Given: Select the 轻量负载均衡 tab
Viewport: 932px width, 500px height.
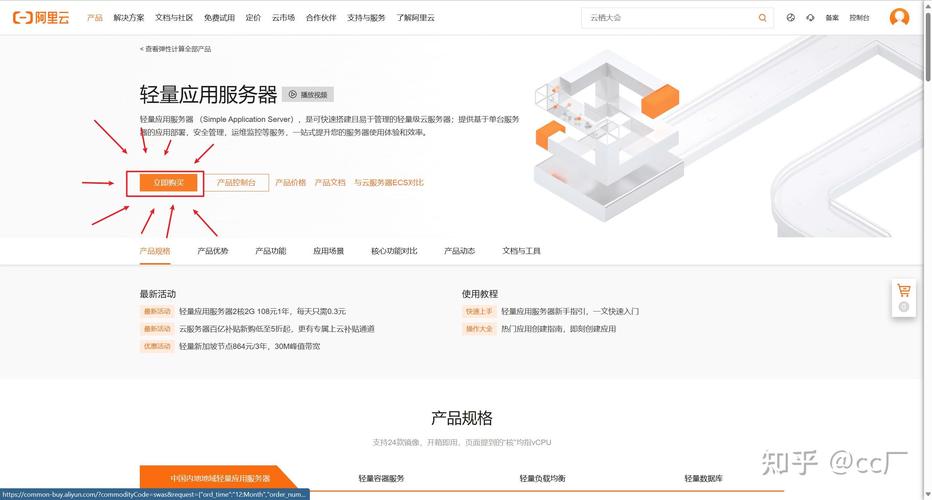Looking at the screenshot, I should 543,478.
